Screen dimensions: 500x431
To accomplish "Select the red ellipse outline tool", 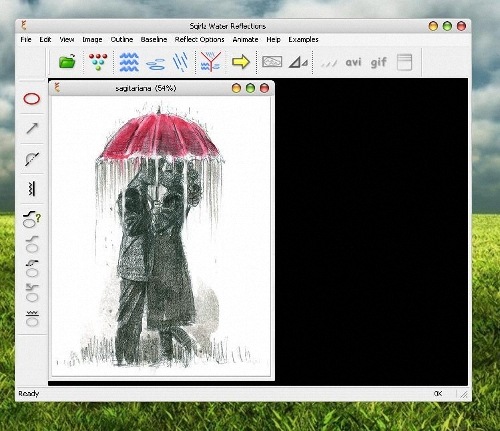I will click(x=32, y=99).
